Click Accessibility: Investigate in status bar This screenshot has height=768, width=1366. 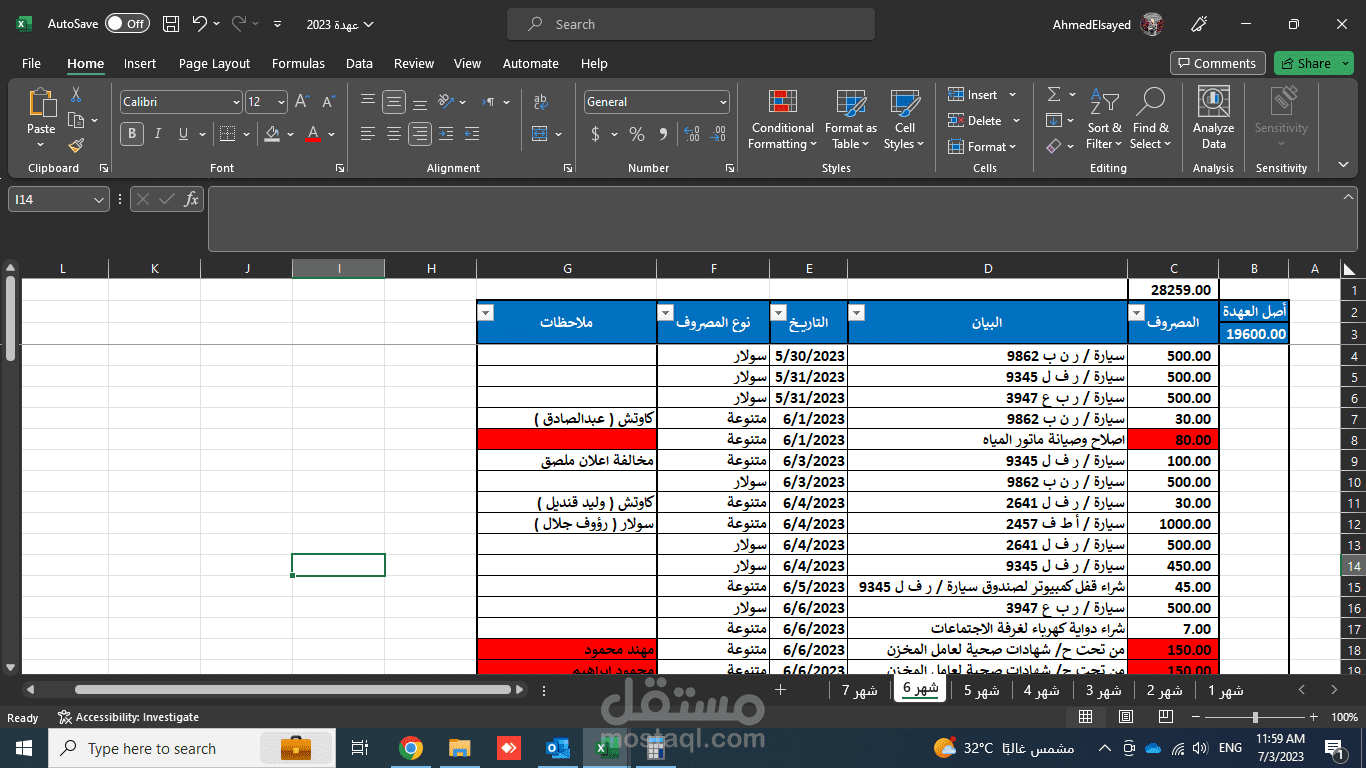pos(128,717)
